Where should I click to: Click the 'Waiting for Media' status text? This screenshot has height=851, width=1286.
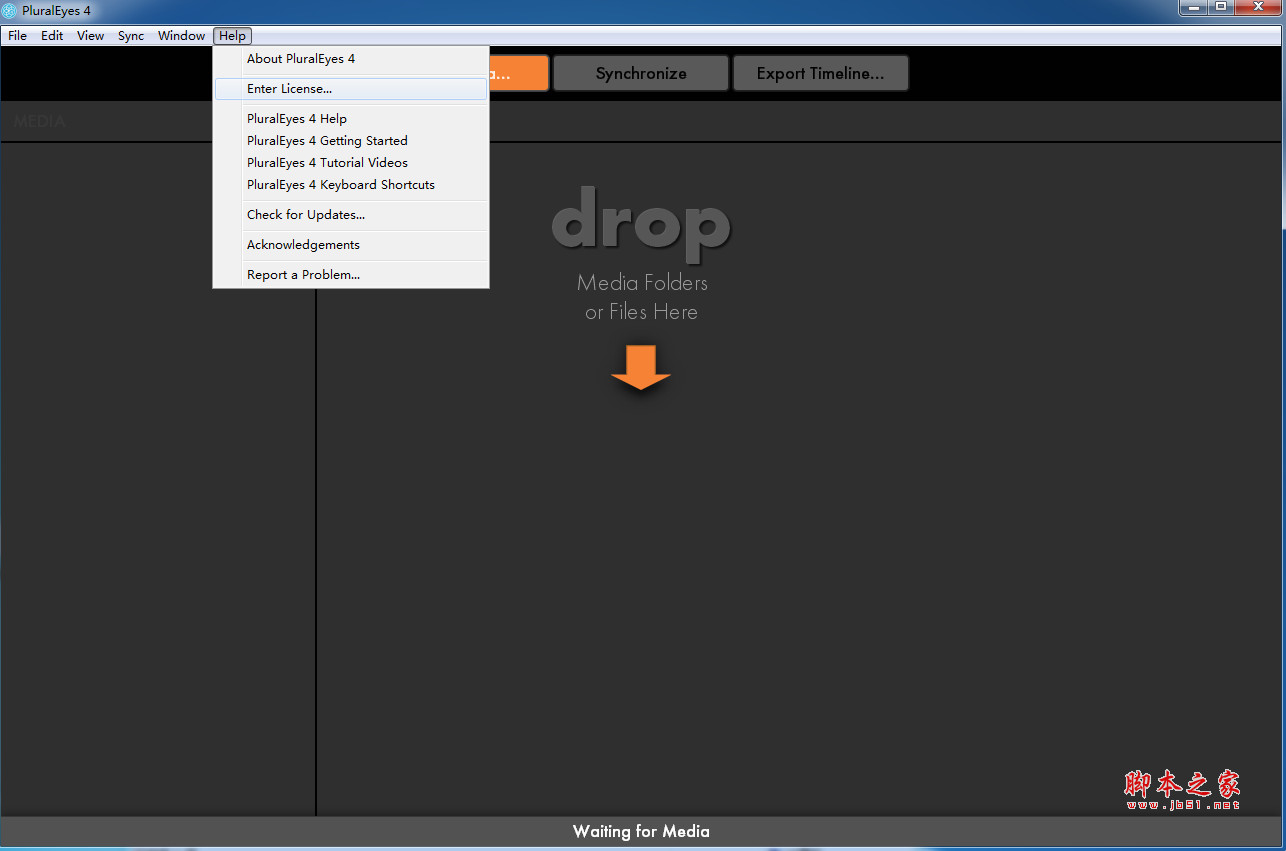(641, 831)
